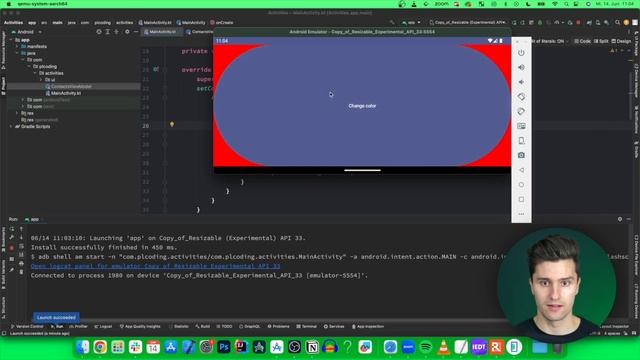Click the emulator Volume Up icon
The height and width of the screenshot is (360, 640).
521,67
